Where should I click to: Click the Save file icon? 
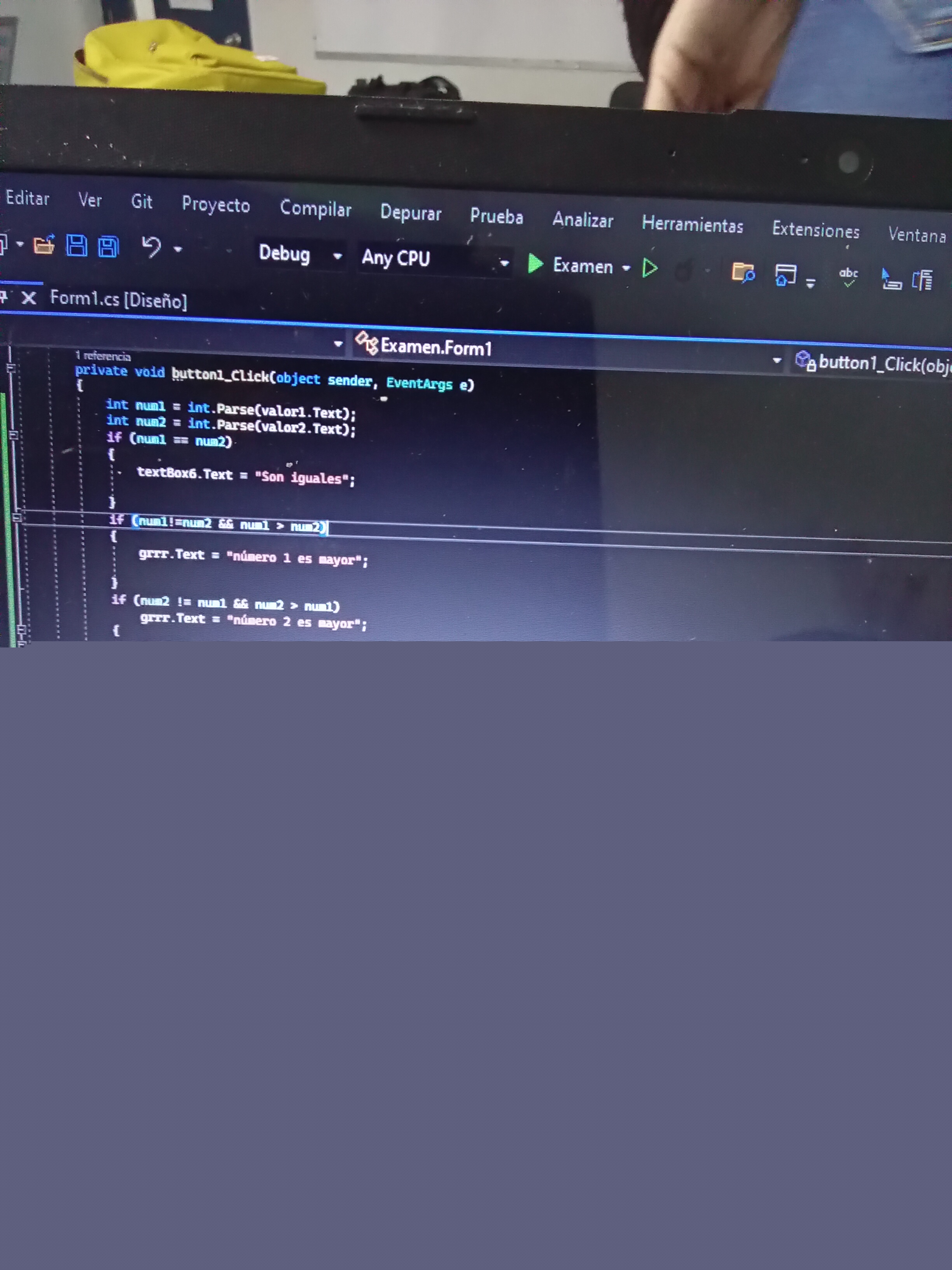(x=76, y=245)
